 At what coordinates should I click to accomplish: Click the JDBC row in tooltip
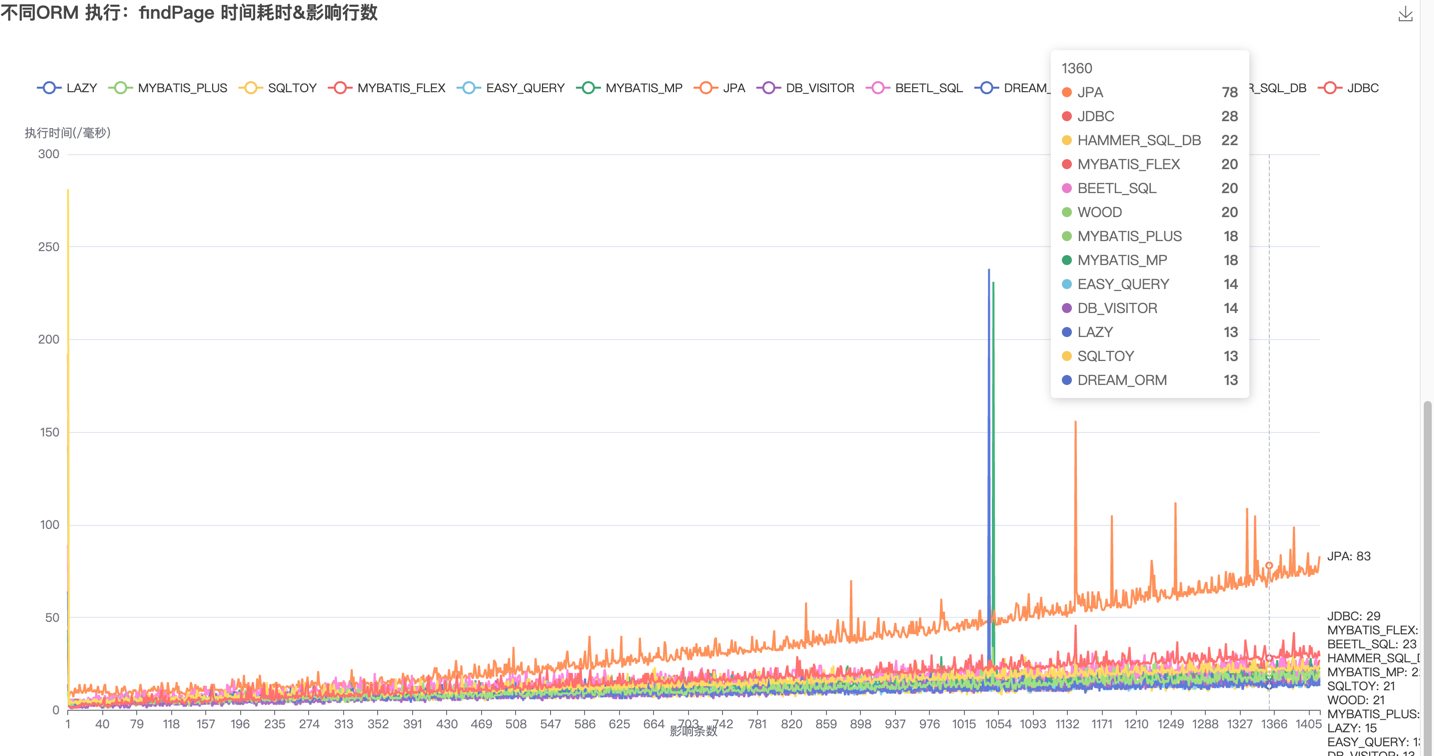click(1149, 116)
